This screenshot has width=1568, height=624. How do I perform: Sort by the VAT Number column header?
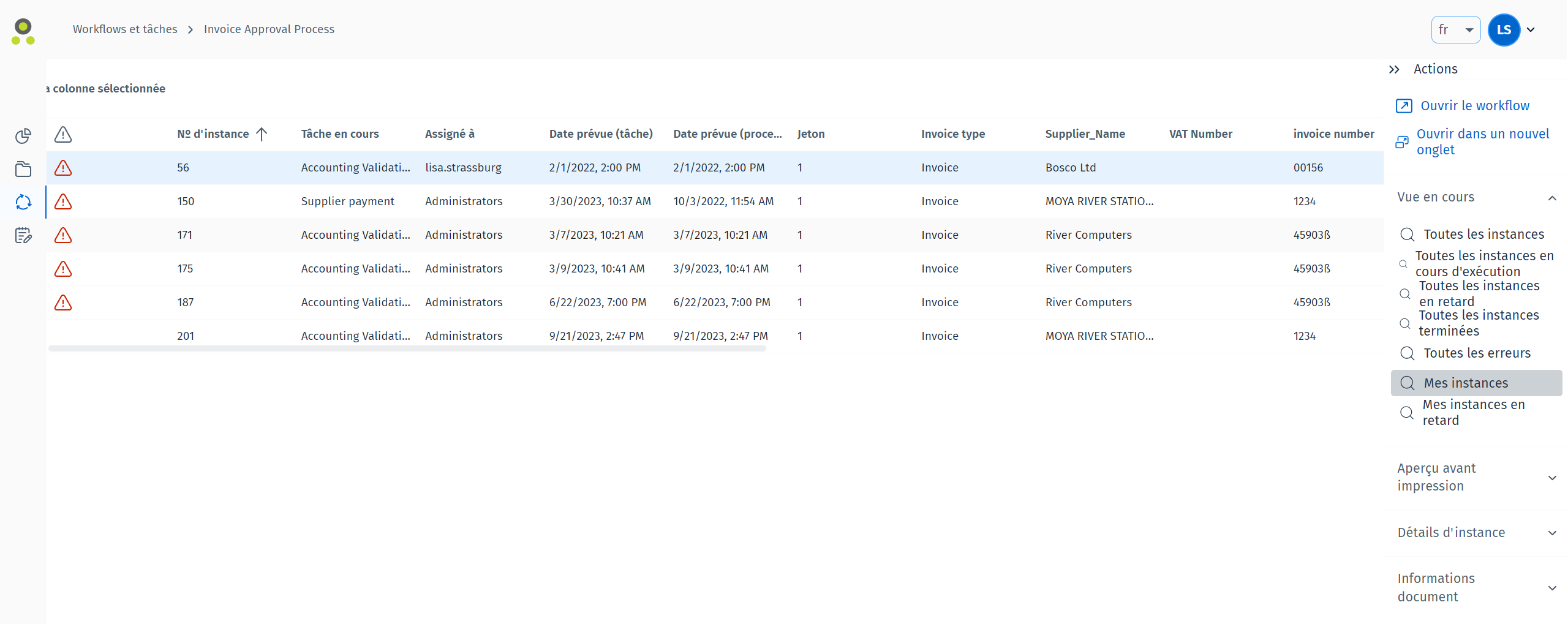1200,134
